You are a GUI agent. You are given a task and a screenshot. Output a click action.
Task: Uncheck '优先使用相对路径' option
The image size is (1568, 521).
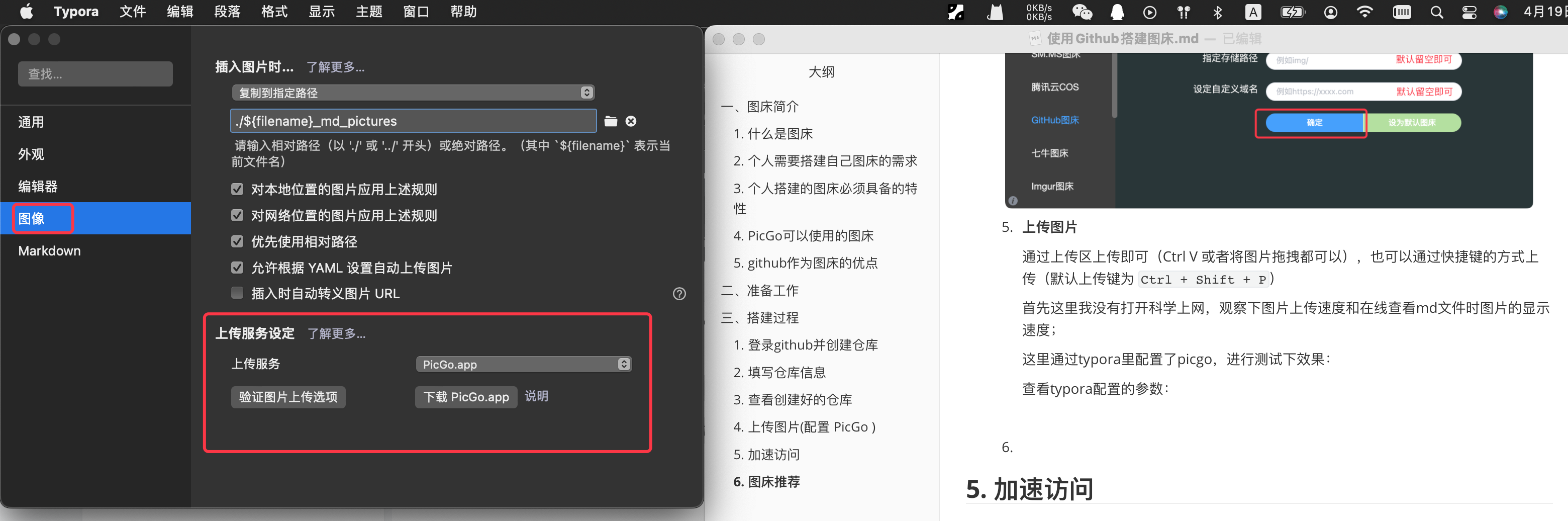click(x=237, y=242)
